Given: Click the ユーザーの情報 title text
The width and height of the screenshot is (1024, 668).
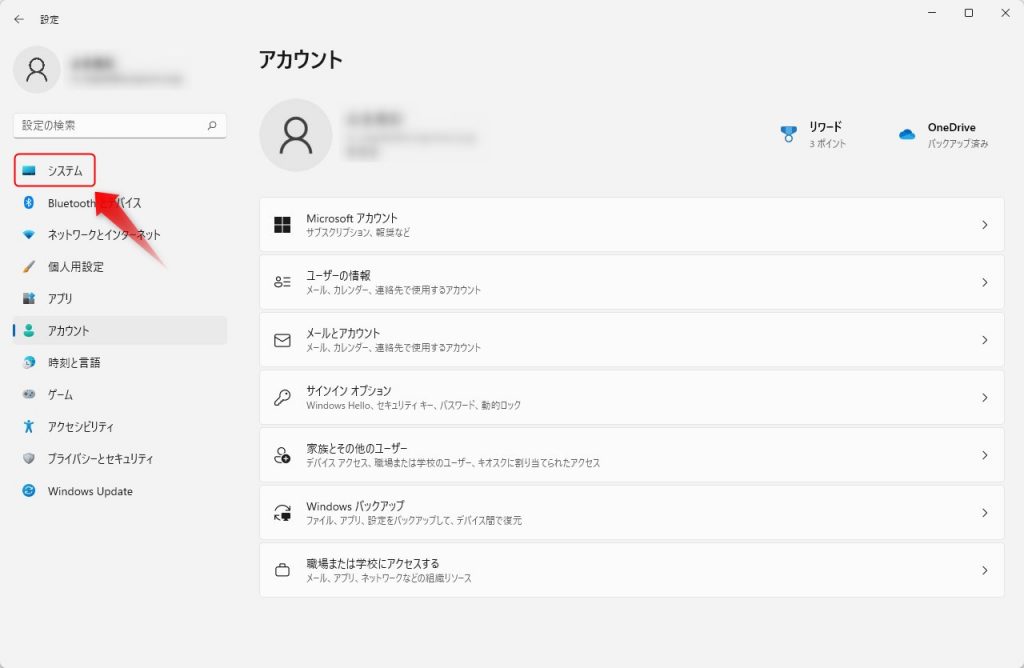Looking at the screenshot, I should tap(338, 276).
